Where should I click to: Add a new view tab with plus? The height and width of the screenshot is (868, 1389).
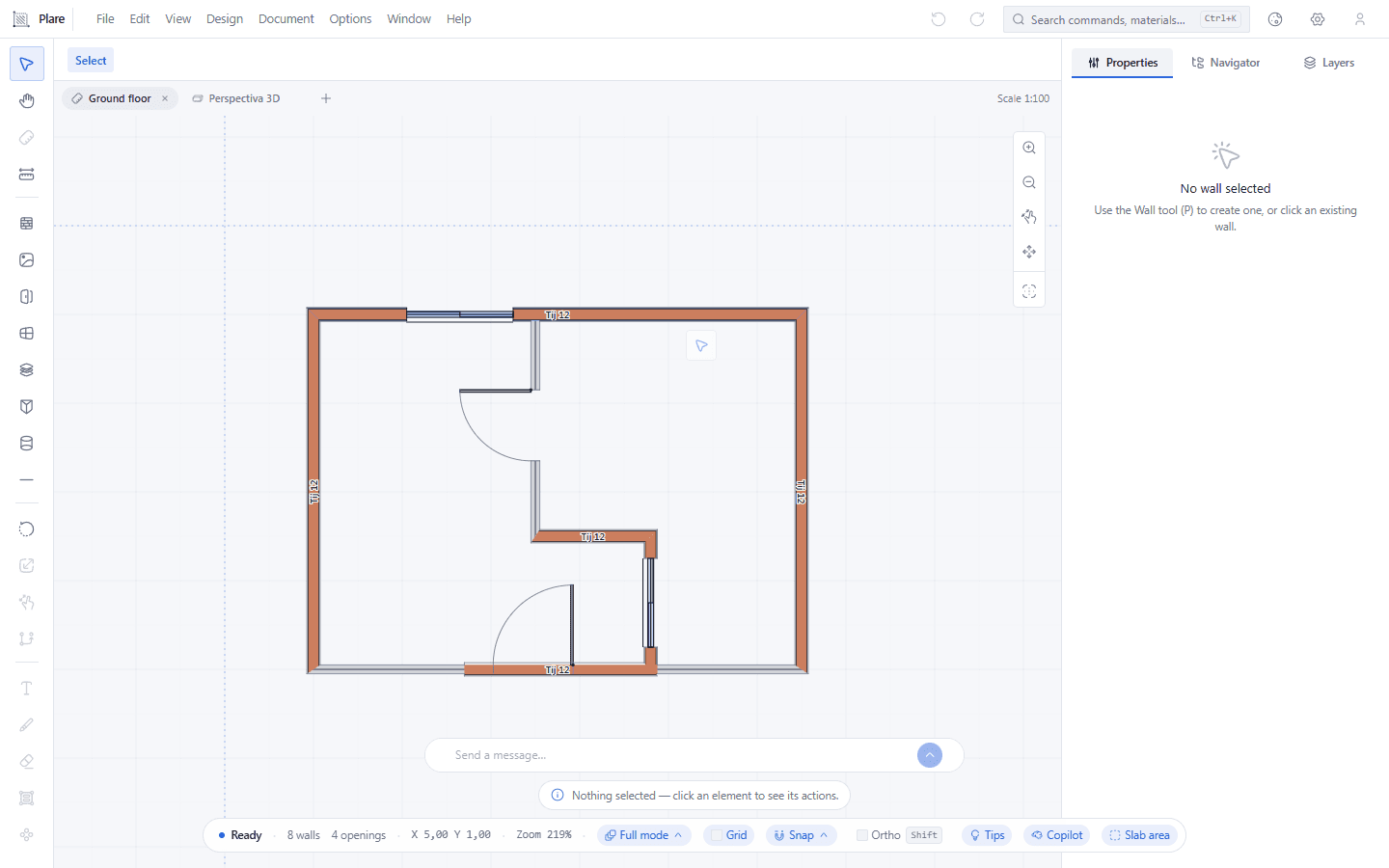326,98
